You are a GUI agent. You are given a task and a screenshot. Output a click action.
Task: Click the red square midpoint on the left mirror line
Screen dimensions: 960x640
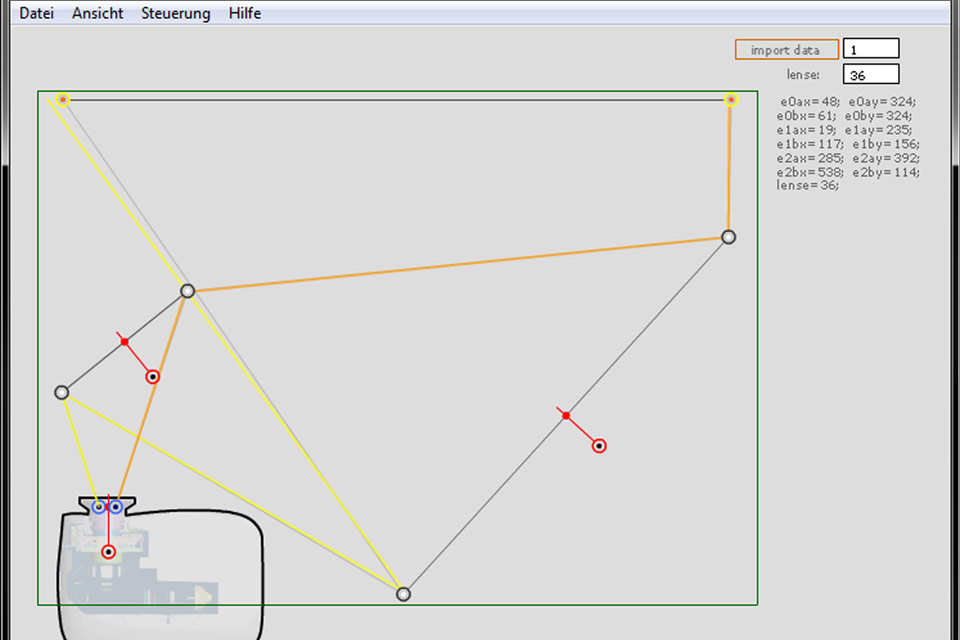[125, 342]
